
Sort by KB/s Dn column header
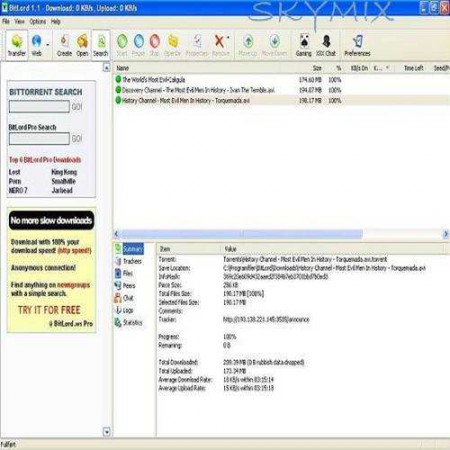pyautogui.click(x=359, y=68)
